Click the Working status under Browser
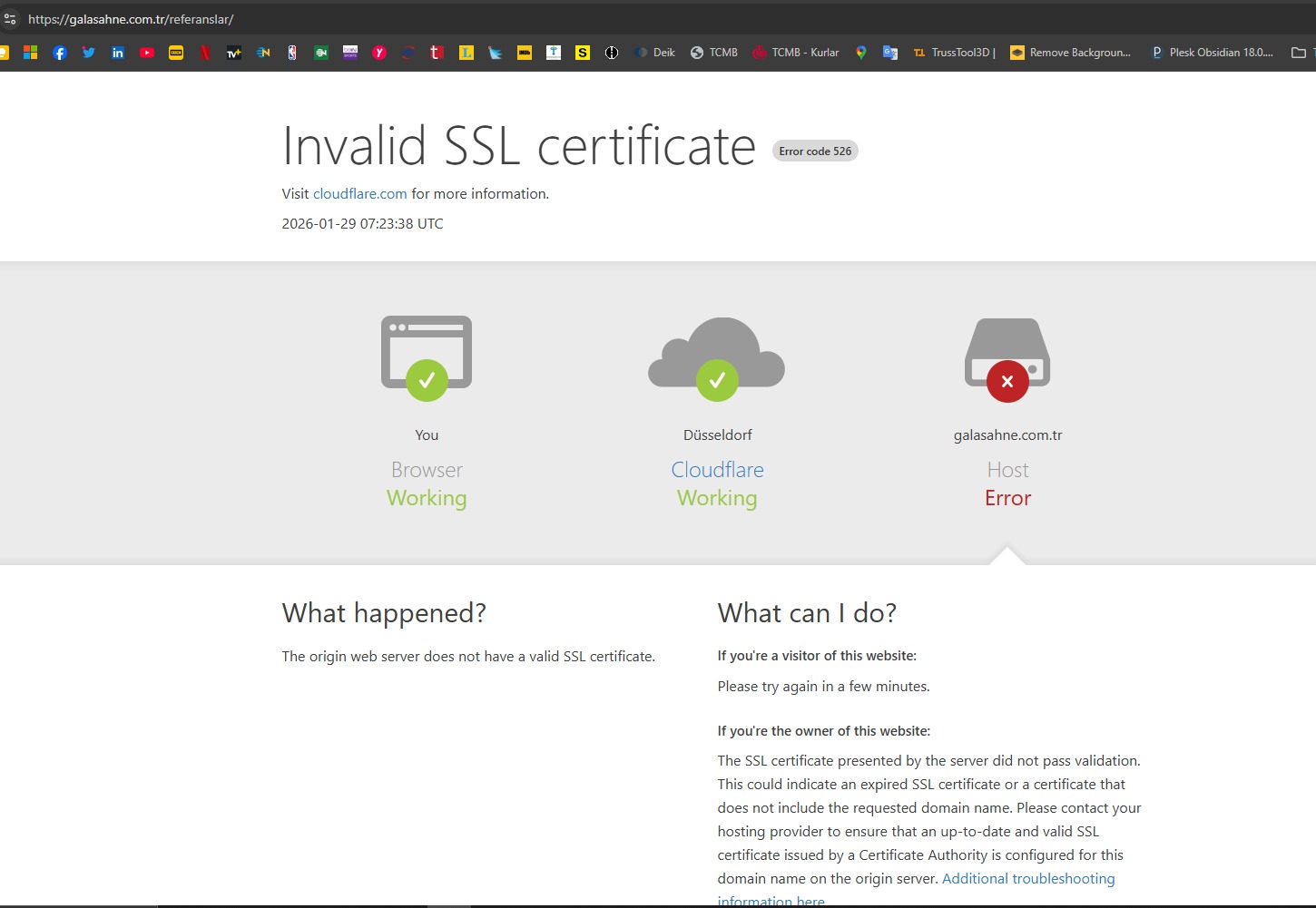Viewport: 1316px width, 908px height. point(427,498)
